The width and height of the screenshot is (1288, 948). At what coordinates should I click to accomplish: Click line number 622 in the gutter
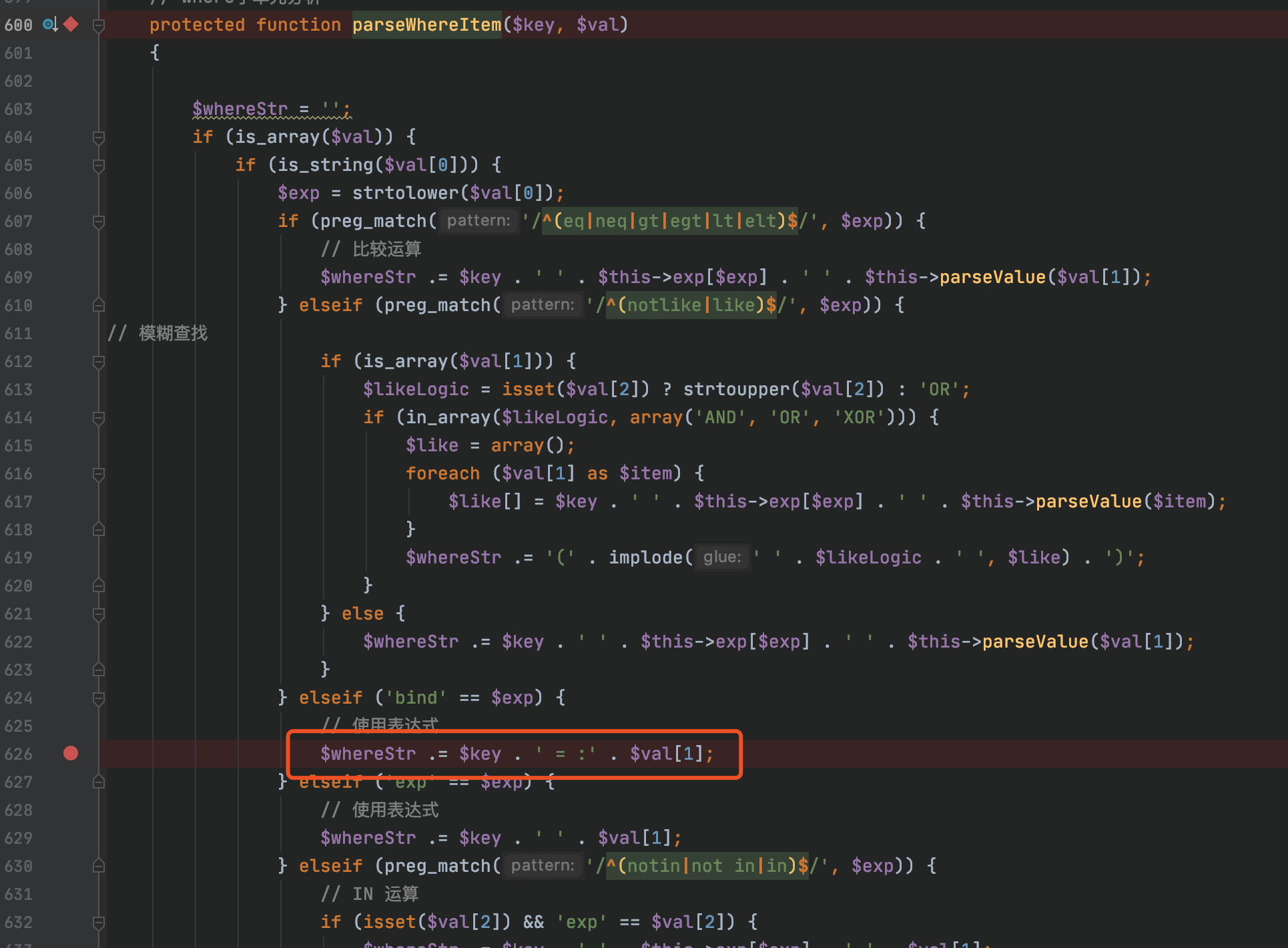(x=19, y=642)
